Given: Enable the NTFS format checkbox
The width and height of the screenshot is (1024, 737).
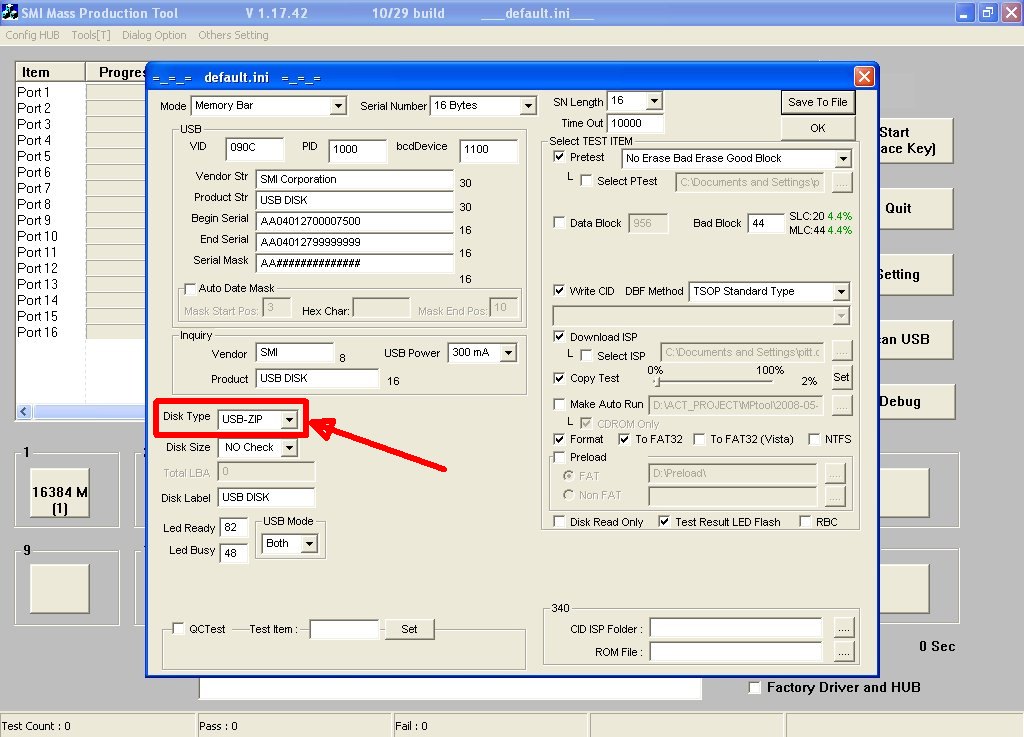Looking at the screenshot, I should click(814, 439).
